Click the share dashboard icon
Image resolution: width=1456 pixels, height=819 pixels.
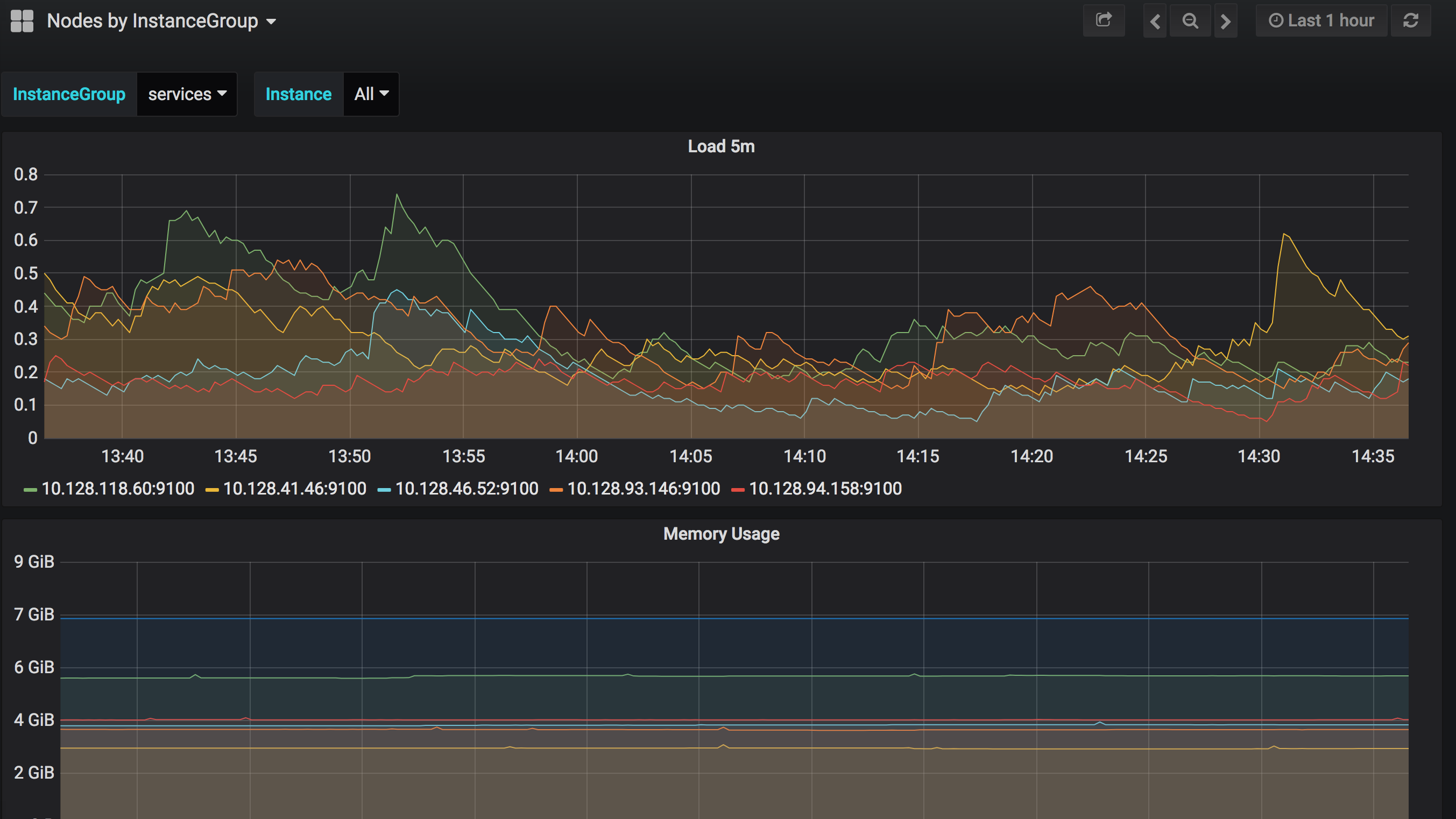pos(1104,21)
